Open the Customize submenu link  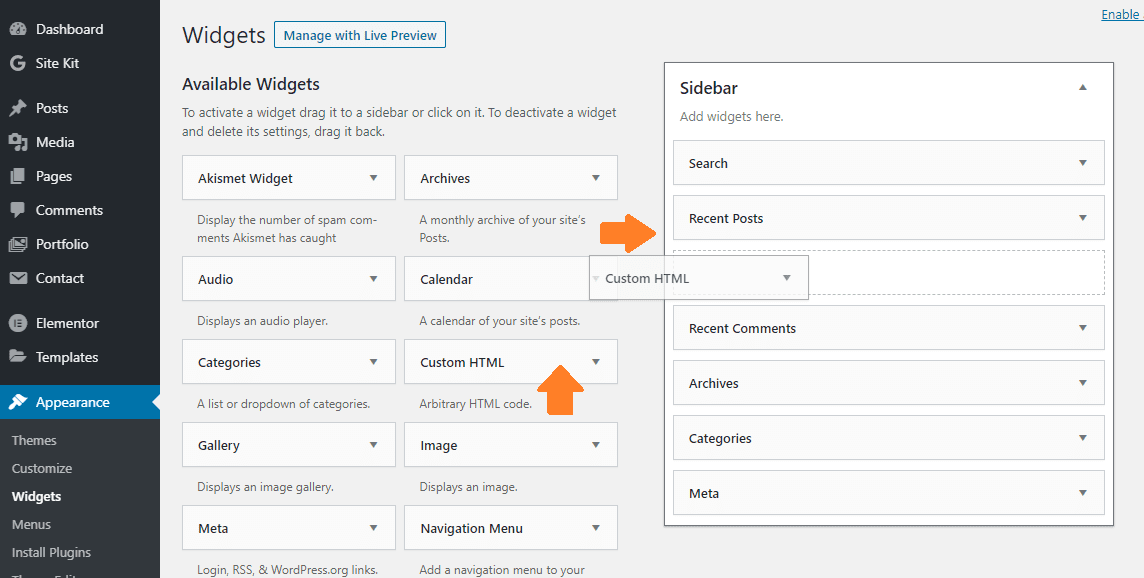(x=42, y=469)
